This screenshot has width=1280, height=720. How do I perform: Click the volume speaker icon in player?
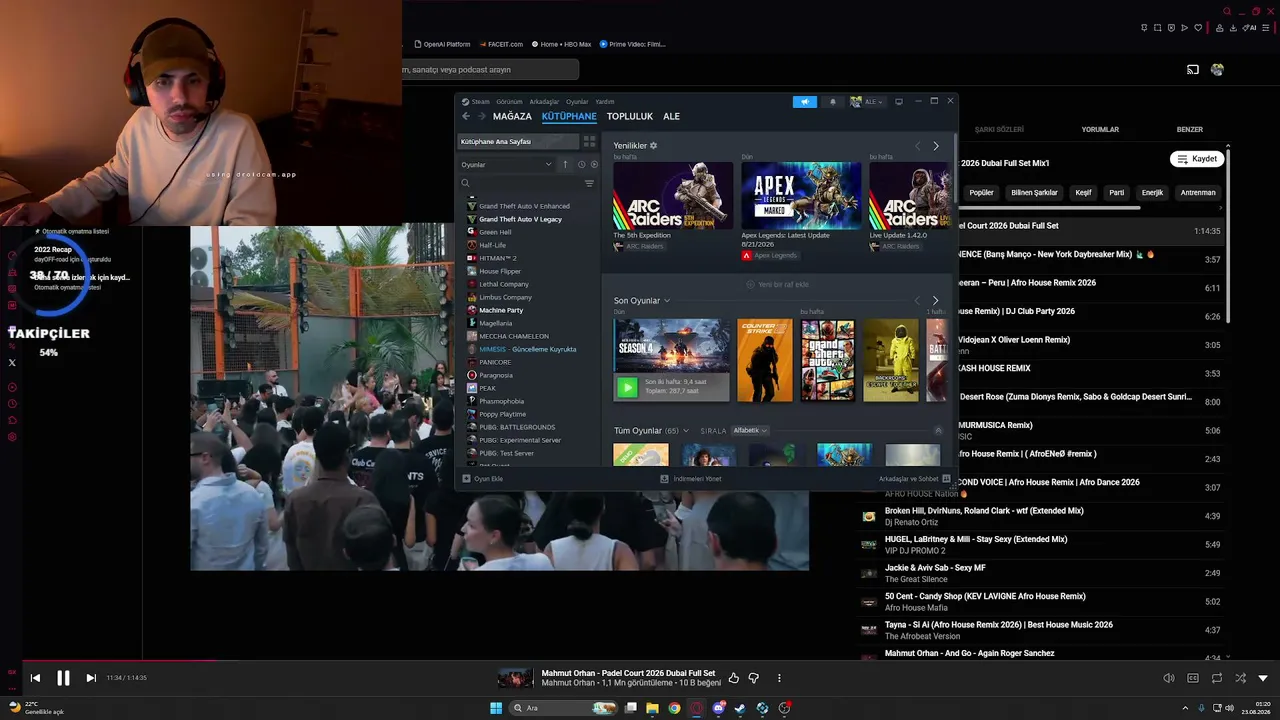tap(1169, 678)
